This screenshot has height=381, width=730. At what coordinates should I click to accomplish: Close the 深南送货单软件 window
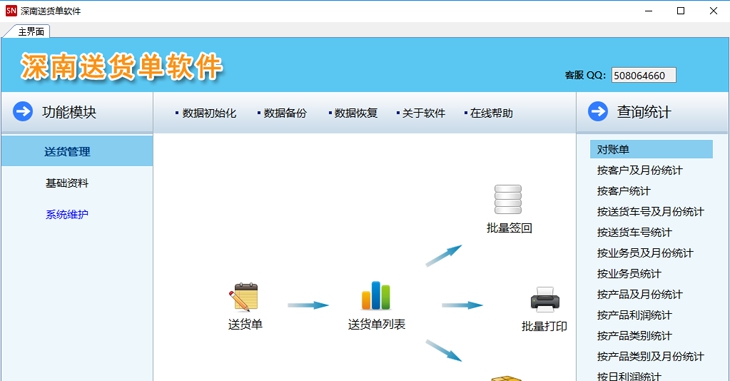point(713,11)
